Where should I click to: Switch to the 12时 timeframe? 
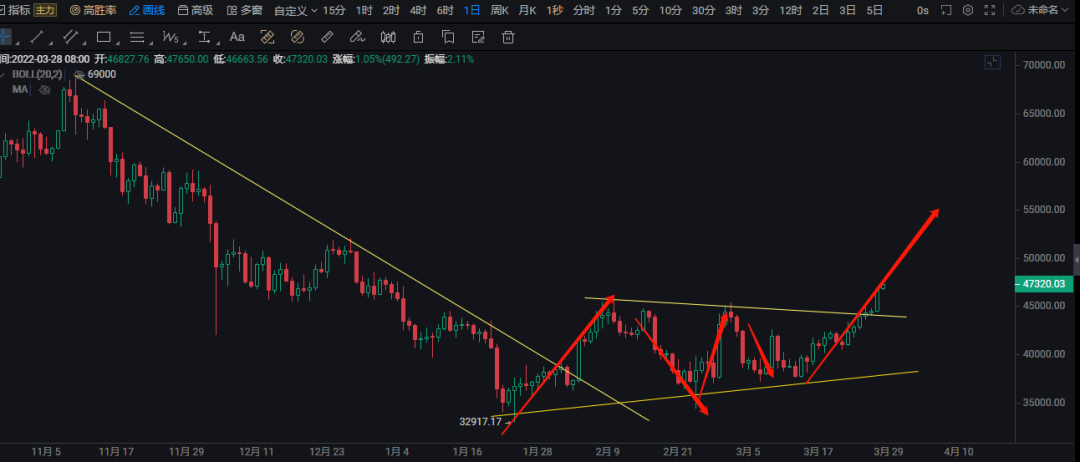coord(791,10)
